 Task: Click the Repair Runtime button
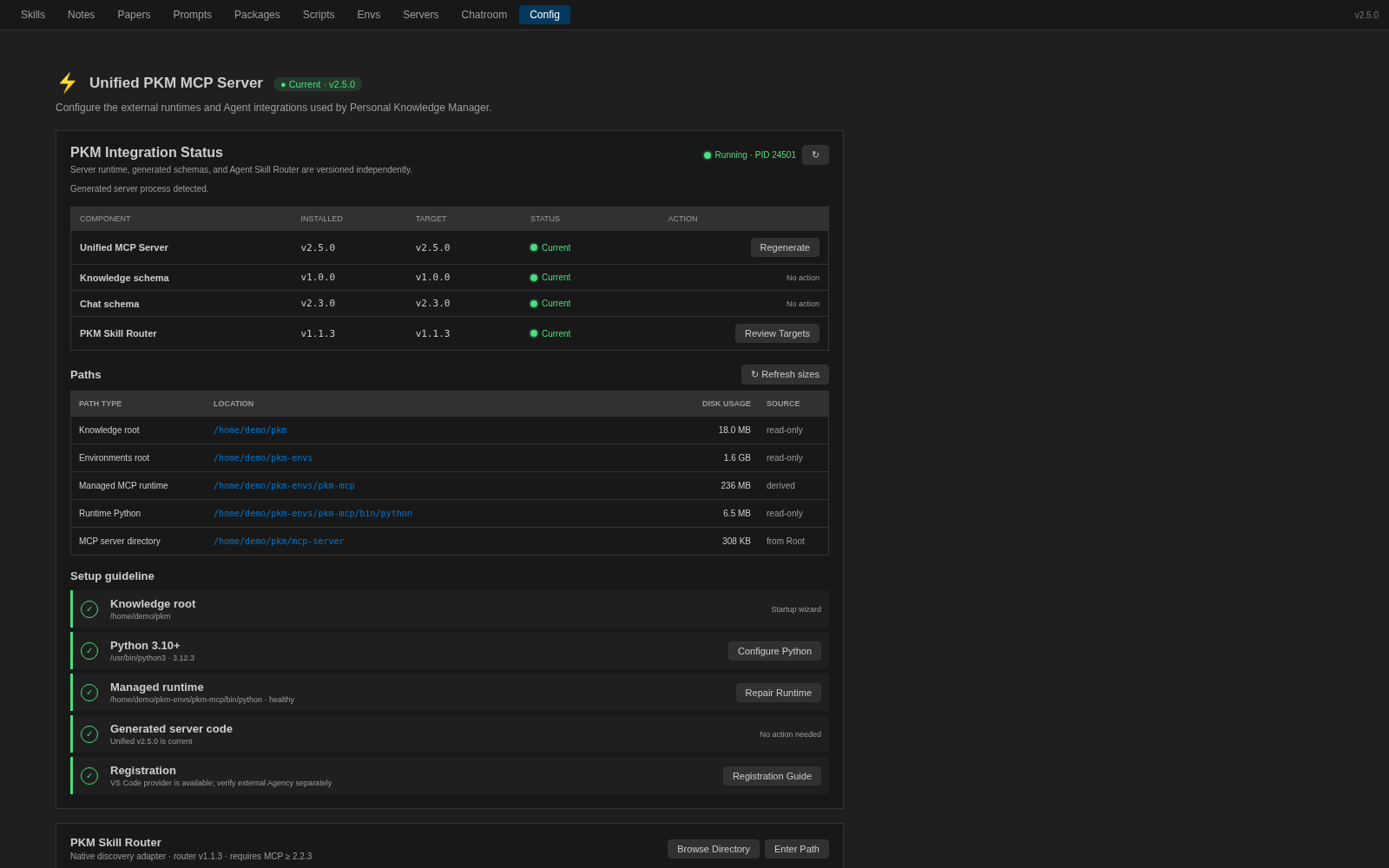tap(778, 693)
